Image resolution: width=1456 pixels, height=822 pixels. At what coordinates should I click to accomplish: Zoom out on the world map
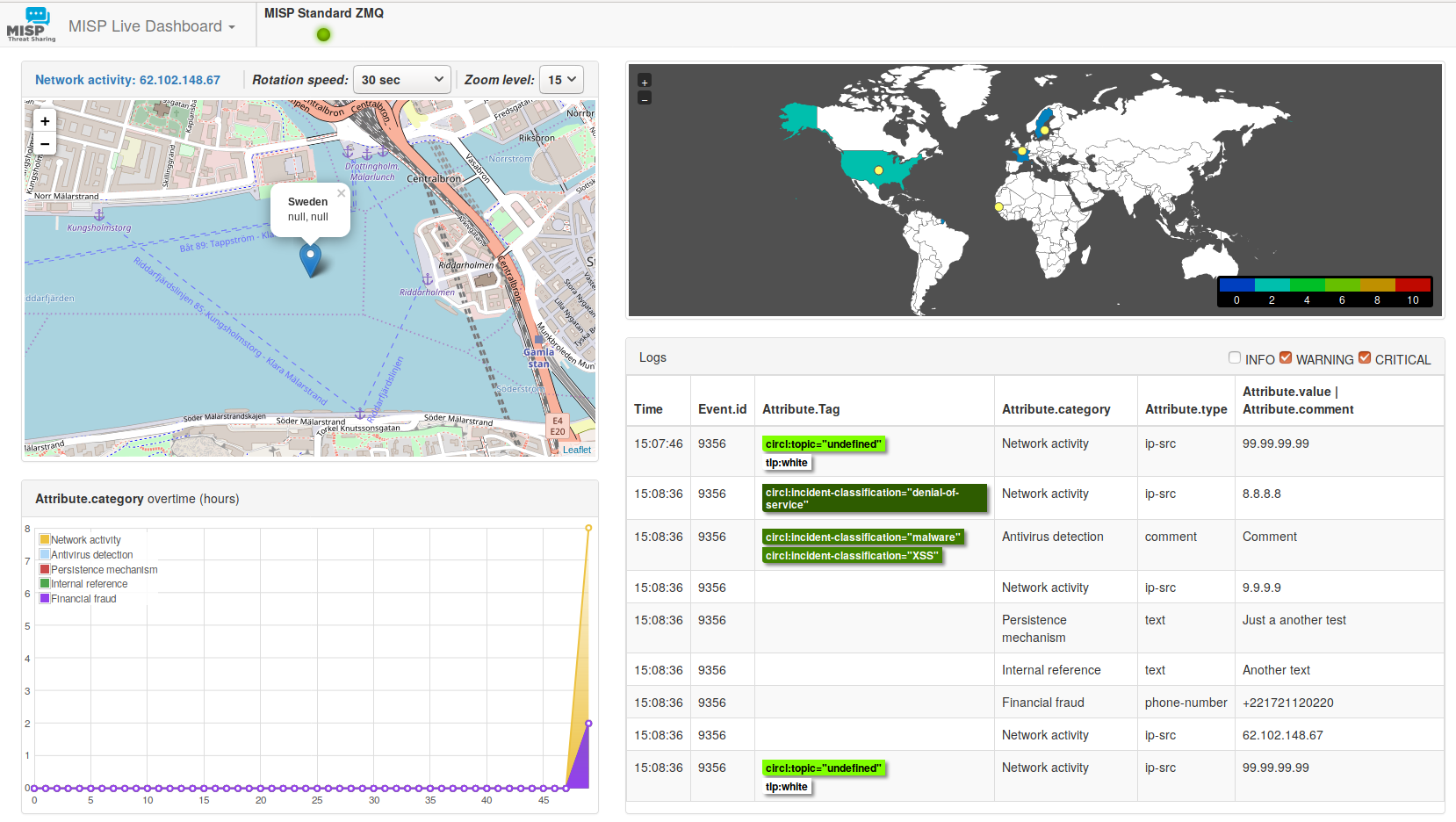[645, 98]
